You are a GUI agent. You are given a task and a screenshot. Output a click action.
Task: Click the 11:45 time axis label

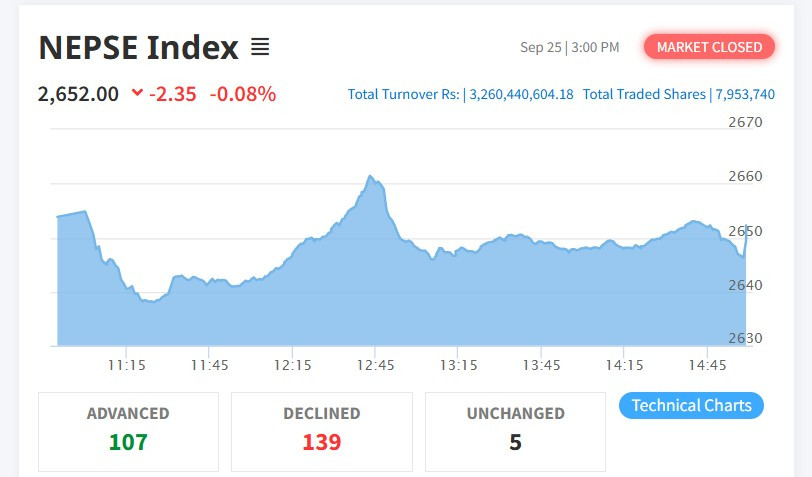pos(209,365)
